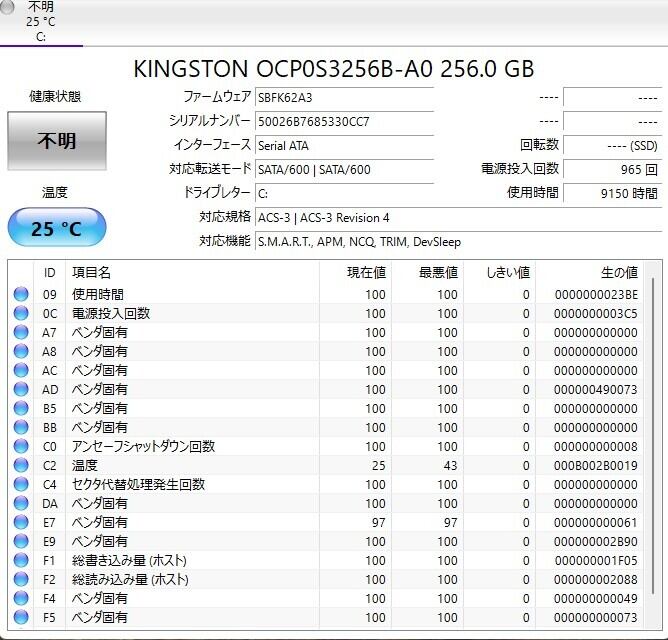Click the status icon for row C2
The image size is (668, 640).
[x=21, y=465]
